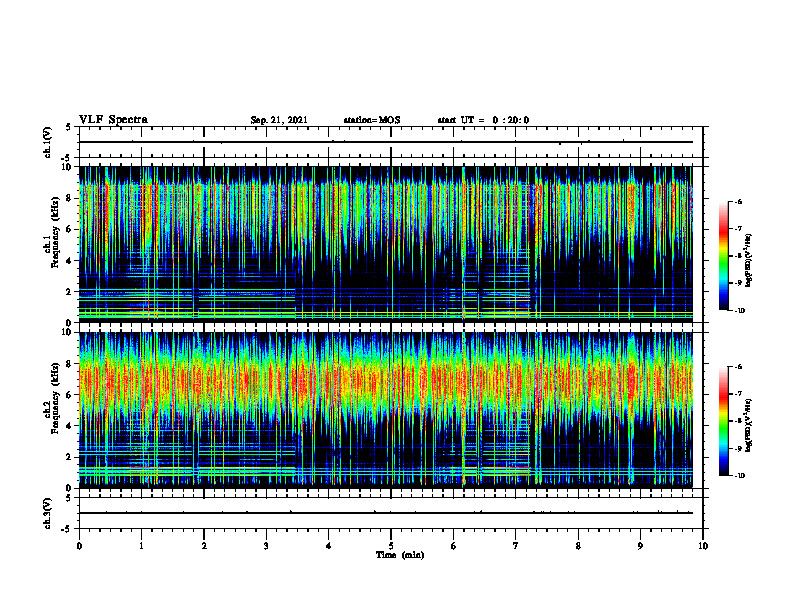The width and height of the screenshot is (792, 612).
Task: Click the ch.2 spectrogram panel
Action: point(385,410)
